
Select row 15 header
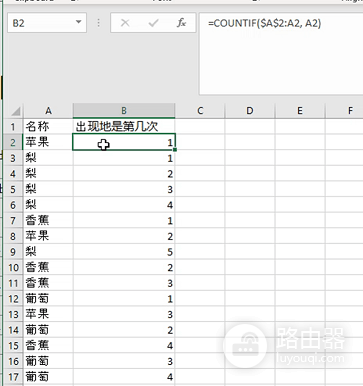[13, 345]
